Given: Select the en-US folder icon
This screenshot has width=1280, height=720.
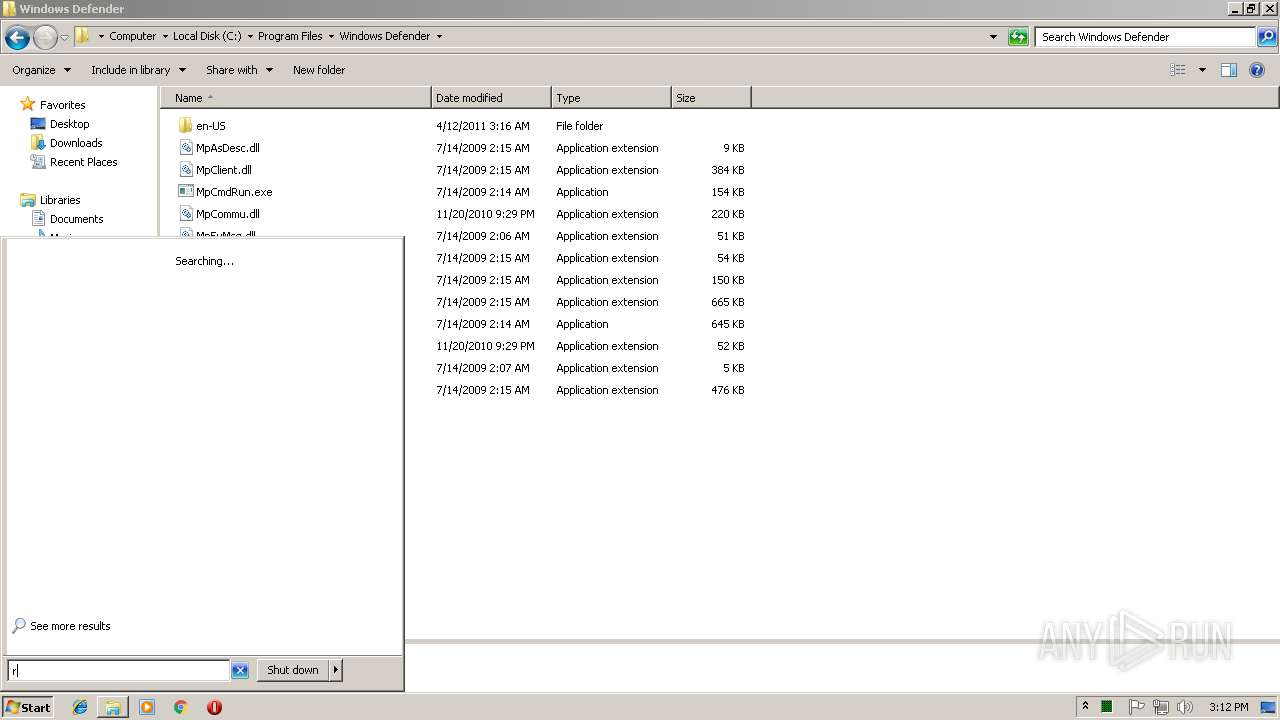Looking at the screenshot, I should [x=185, y=126].
